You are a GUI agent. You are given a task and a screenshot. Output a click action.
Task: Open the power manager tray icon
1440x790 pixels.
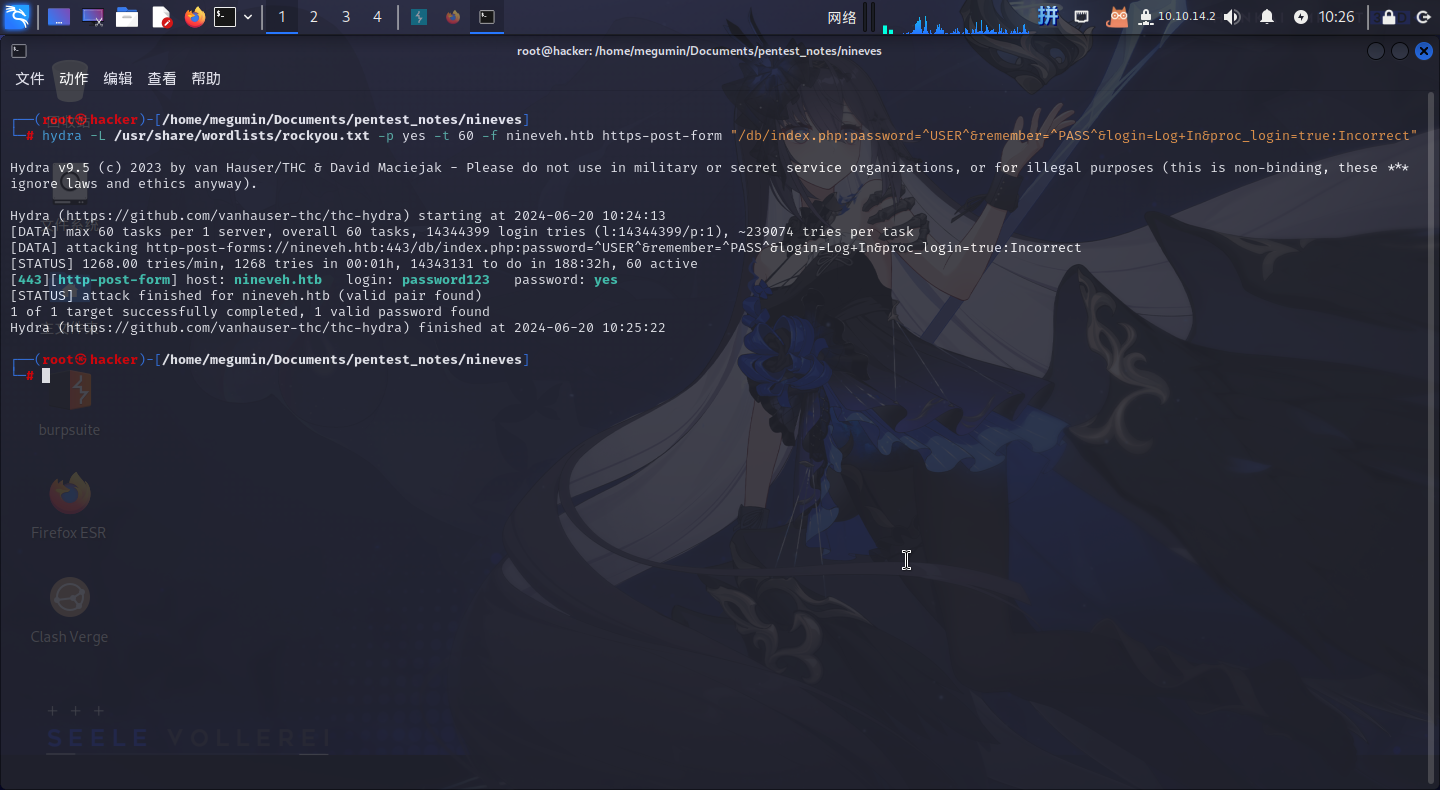[1300, 17]
